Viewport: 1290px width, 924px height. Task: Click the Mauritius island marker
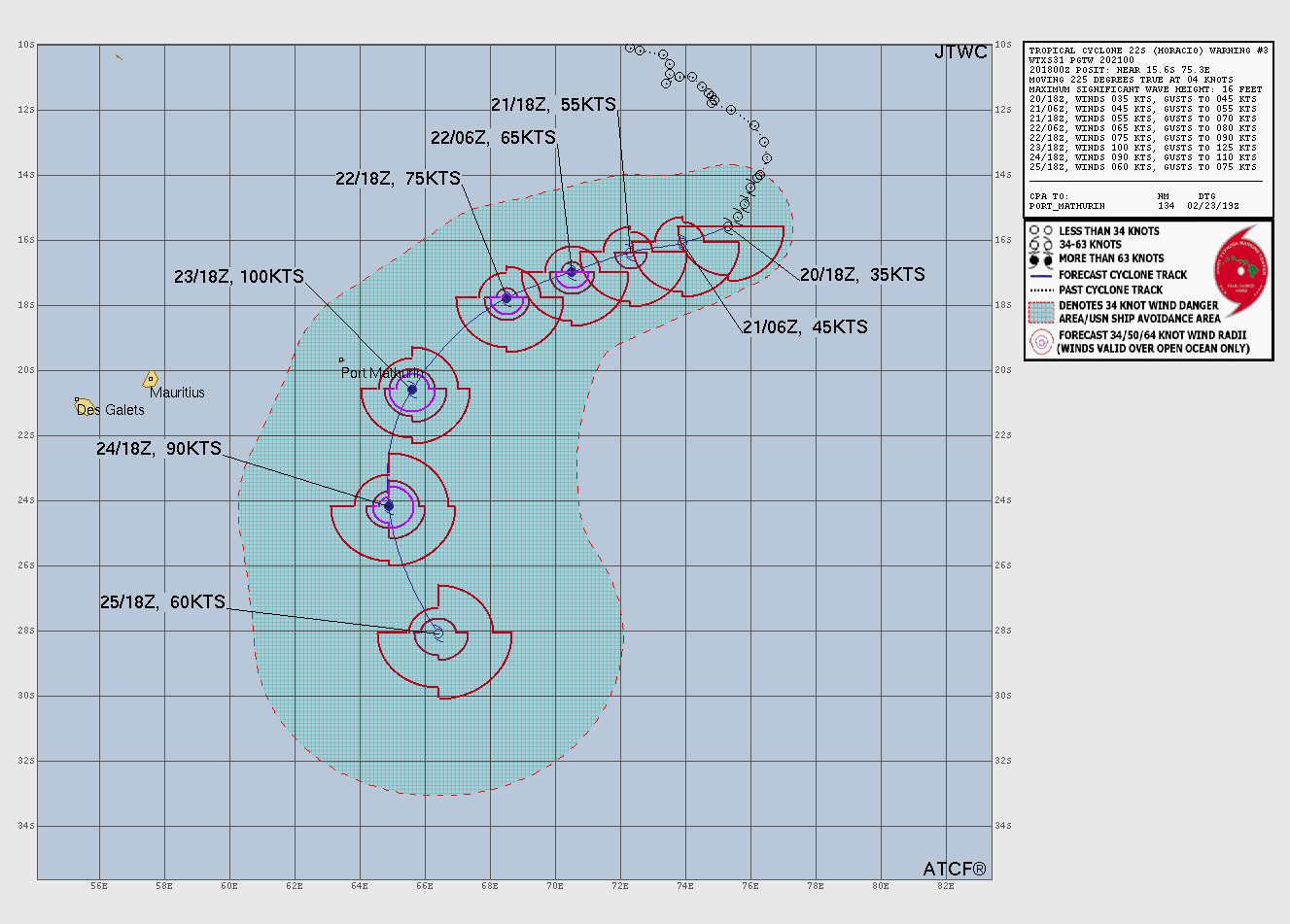[x=151, y=379]
